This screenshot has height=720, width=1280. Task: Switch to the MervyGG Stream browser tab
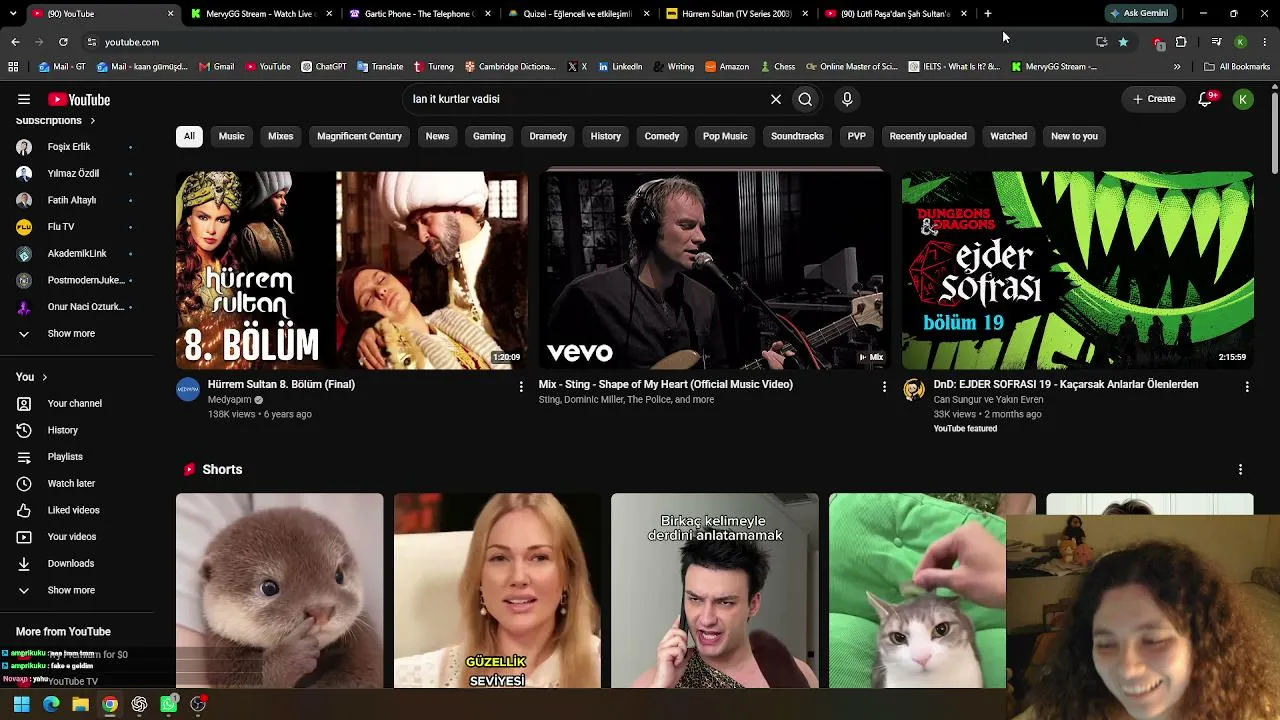click(259, 14)
